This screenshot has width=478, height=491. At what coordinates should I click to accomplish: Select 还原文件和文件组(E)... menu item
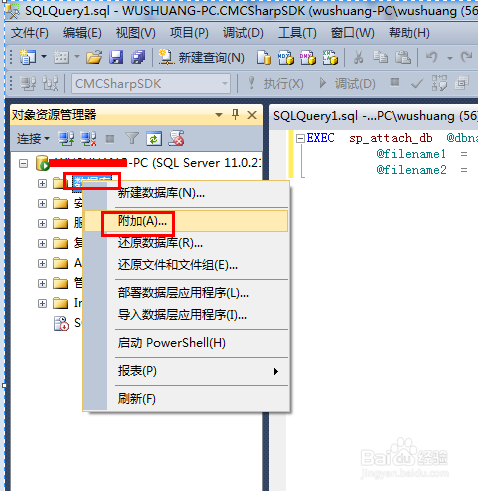point(185,265)
